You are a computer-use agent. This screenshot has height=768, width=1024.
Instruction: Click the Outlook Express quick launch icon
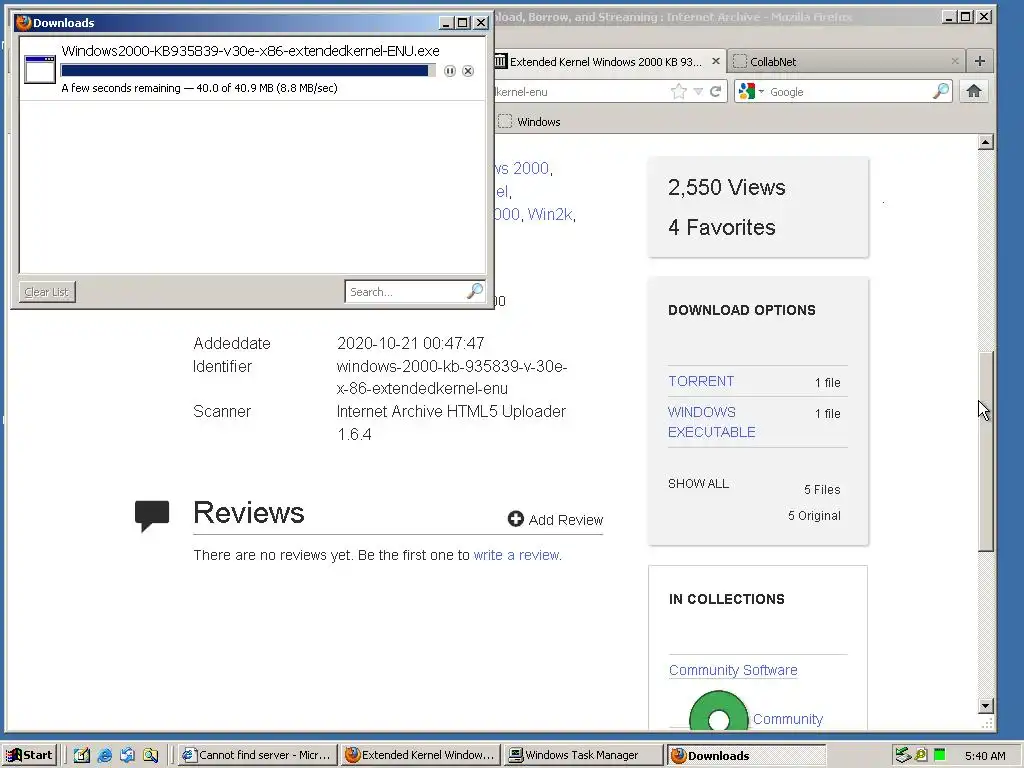point(127,755)
